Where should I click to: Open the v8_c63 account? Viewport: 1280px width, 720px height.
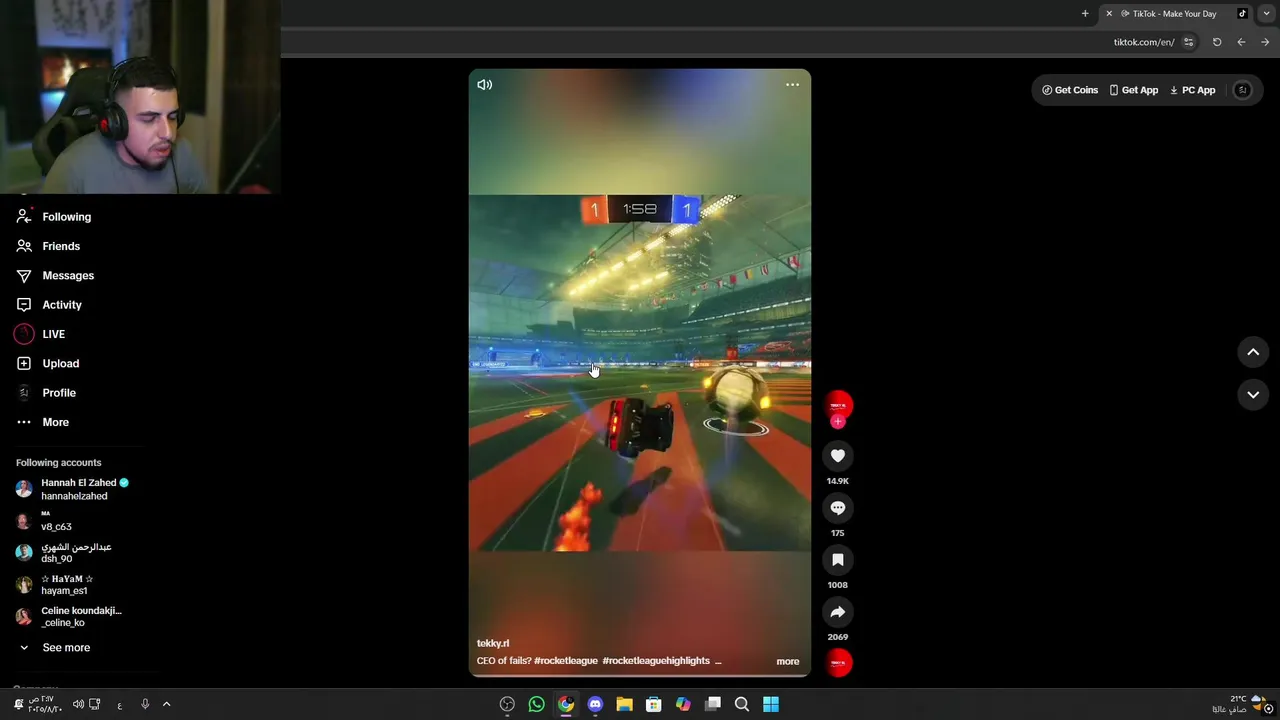pos(44,521)
